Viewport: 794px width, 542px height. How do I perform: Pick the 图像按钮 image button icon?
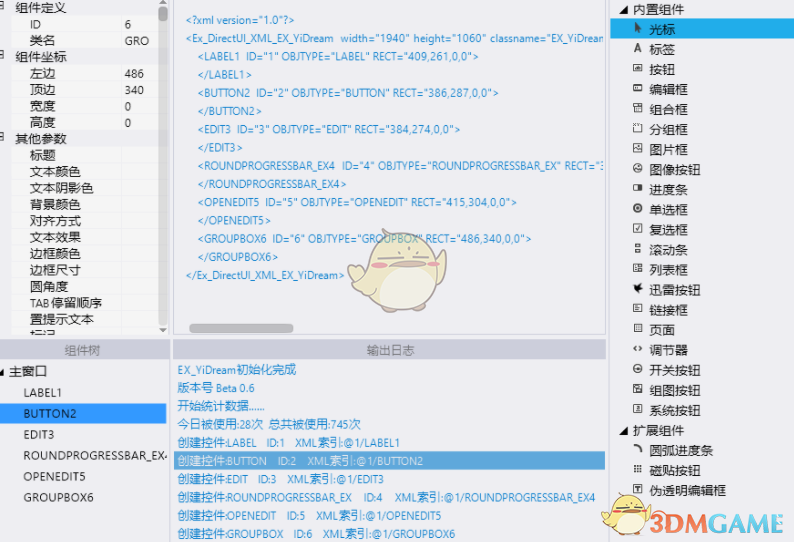638,168
